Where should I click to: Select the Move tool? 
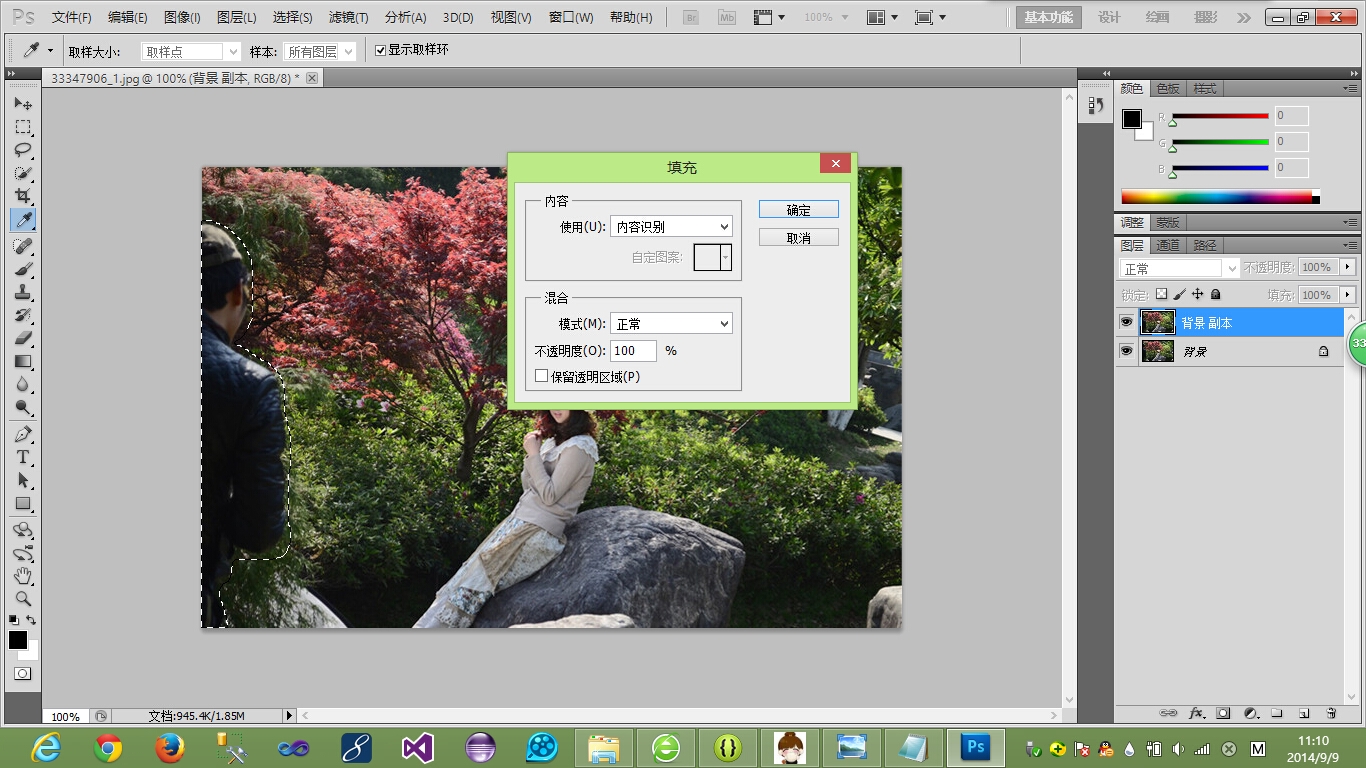(x=22, y=104)
